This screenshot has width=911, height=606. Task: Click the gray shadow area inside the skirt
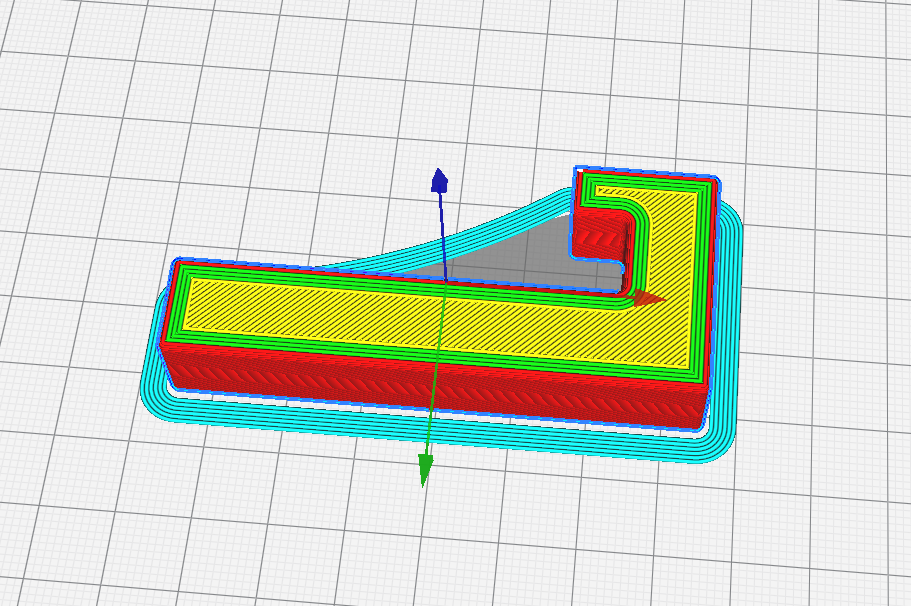click(x=511, y=256)
